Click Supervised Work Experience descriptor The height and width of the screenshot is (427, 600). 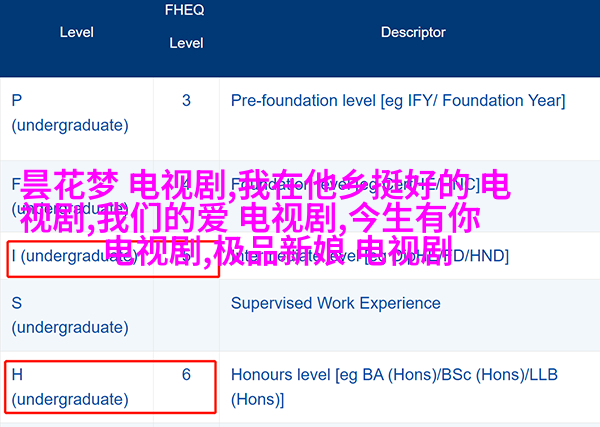[x=336, y=303]
